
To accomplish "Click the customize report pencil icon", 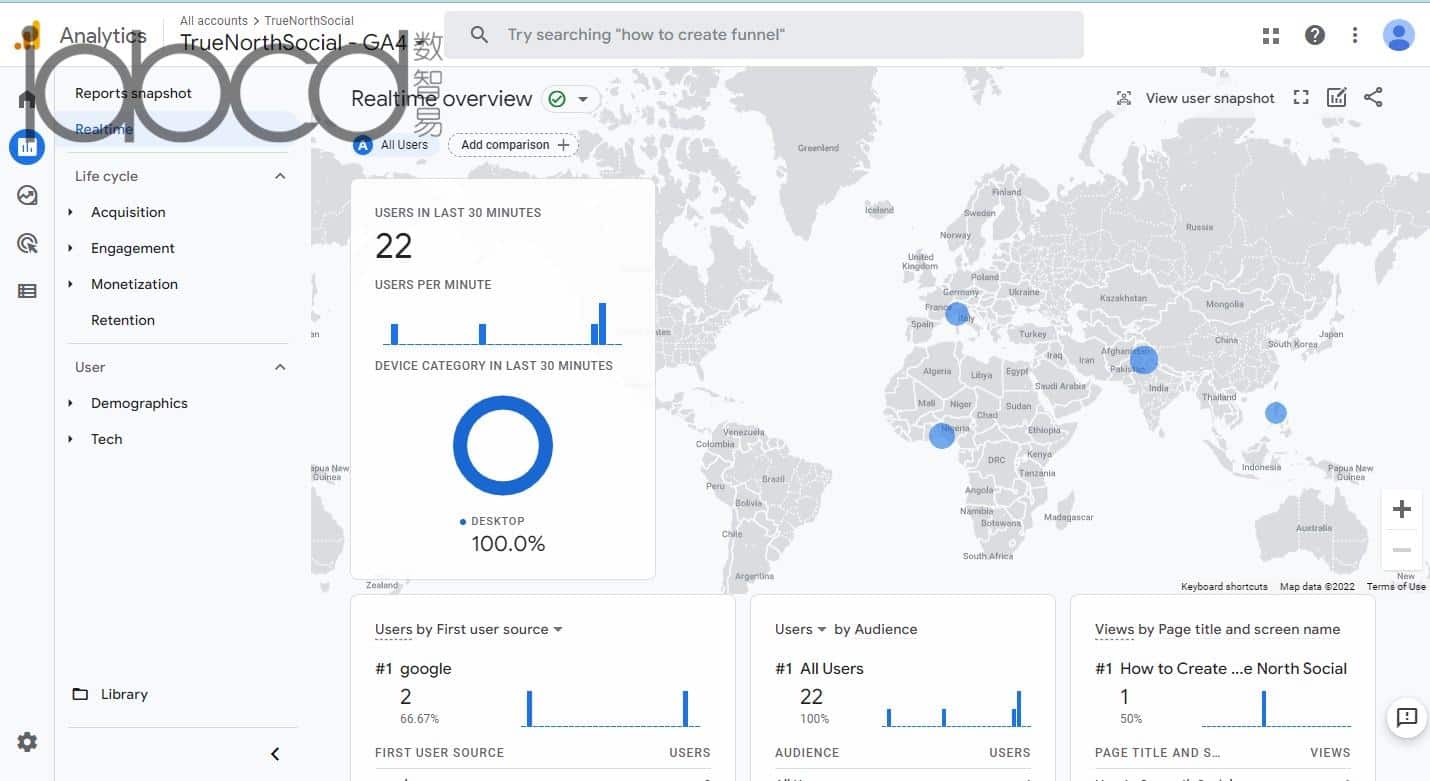I will click(1336, 97).
